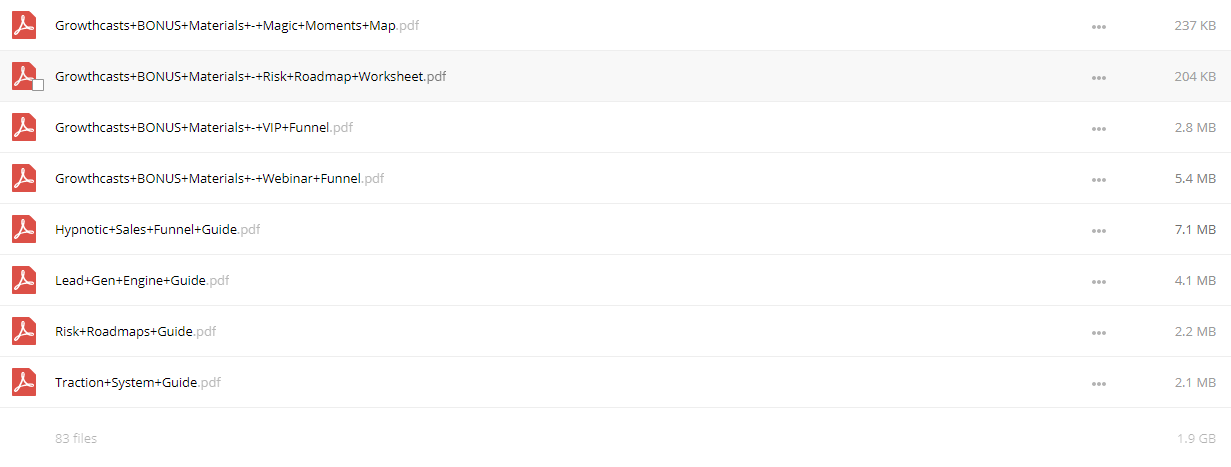Click the PDF icon for Webinar+Funnel file
1231x467 pixels.
pos(24,178)
